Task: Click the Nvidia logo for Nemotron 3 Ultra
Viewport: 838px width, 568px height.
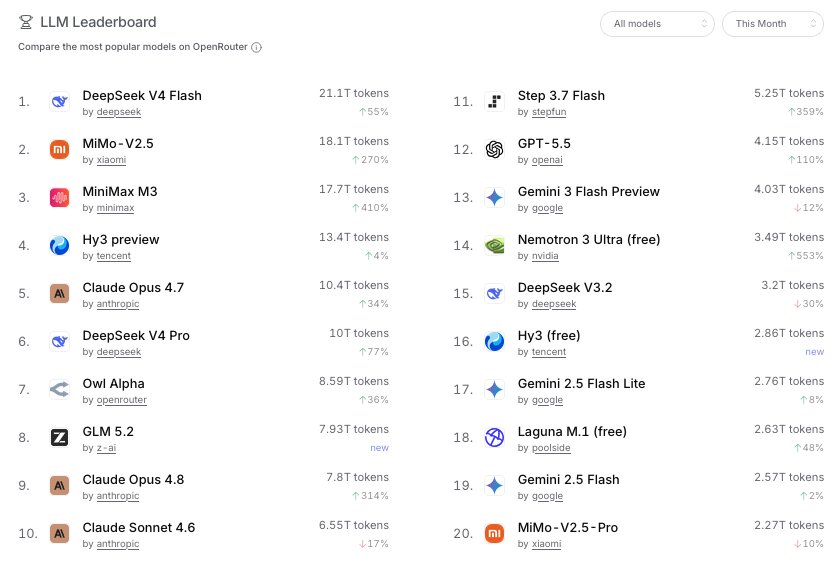Action: click(494, 245)
